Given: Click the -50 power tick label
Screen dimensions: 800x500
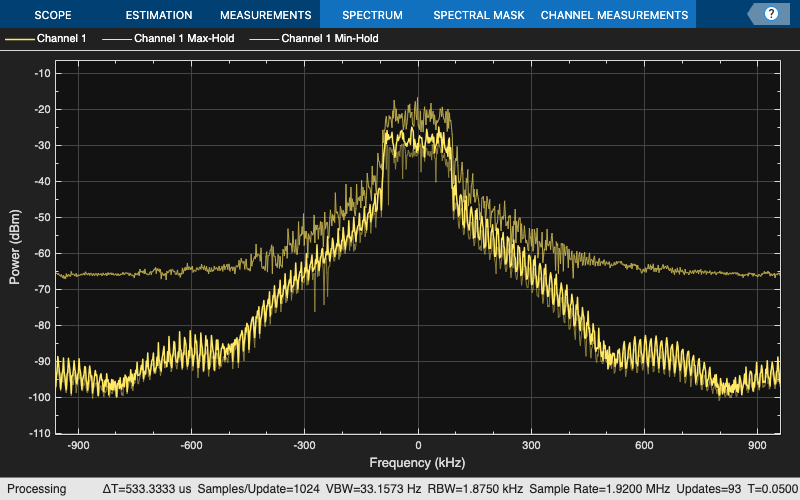Looking at the screenshot, I should pos(42,217).
